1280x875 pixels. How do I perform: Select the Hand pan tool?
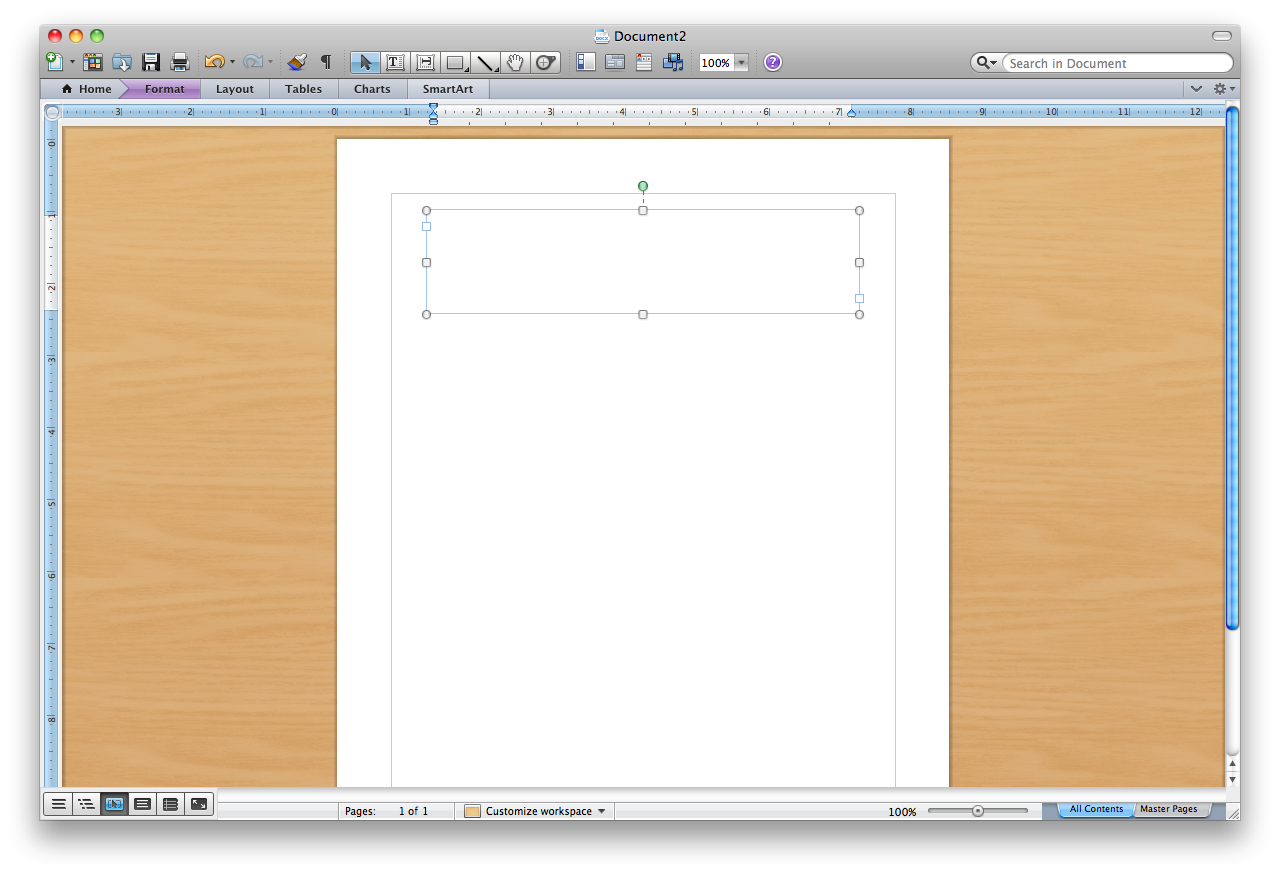tap(515, 63)
